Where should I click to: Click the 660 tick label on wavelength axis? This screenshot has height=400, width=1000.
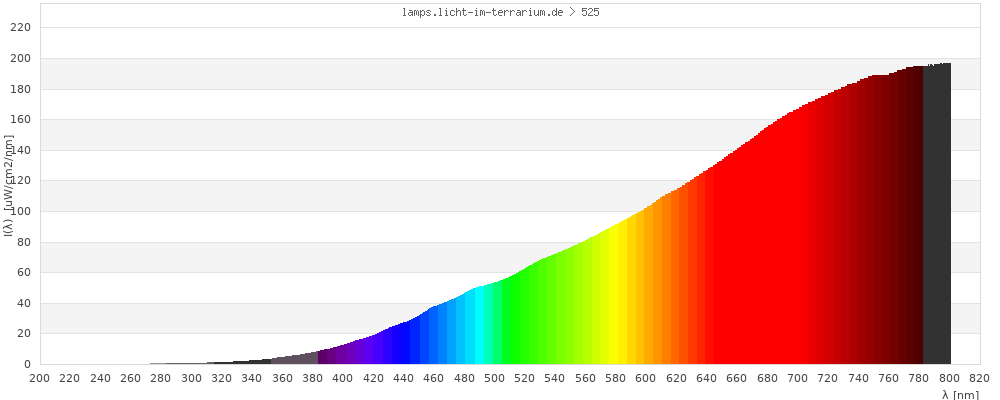click(x=737, y=379)
